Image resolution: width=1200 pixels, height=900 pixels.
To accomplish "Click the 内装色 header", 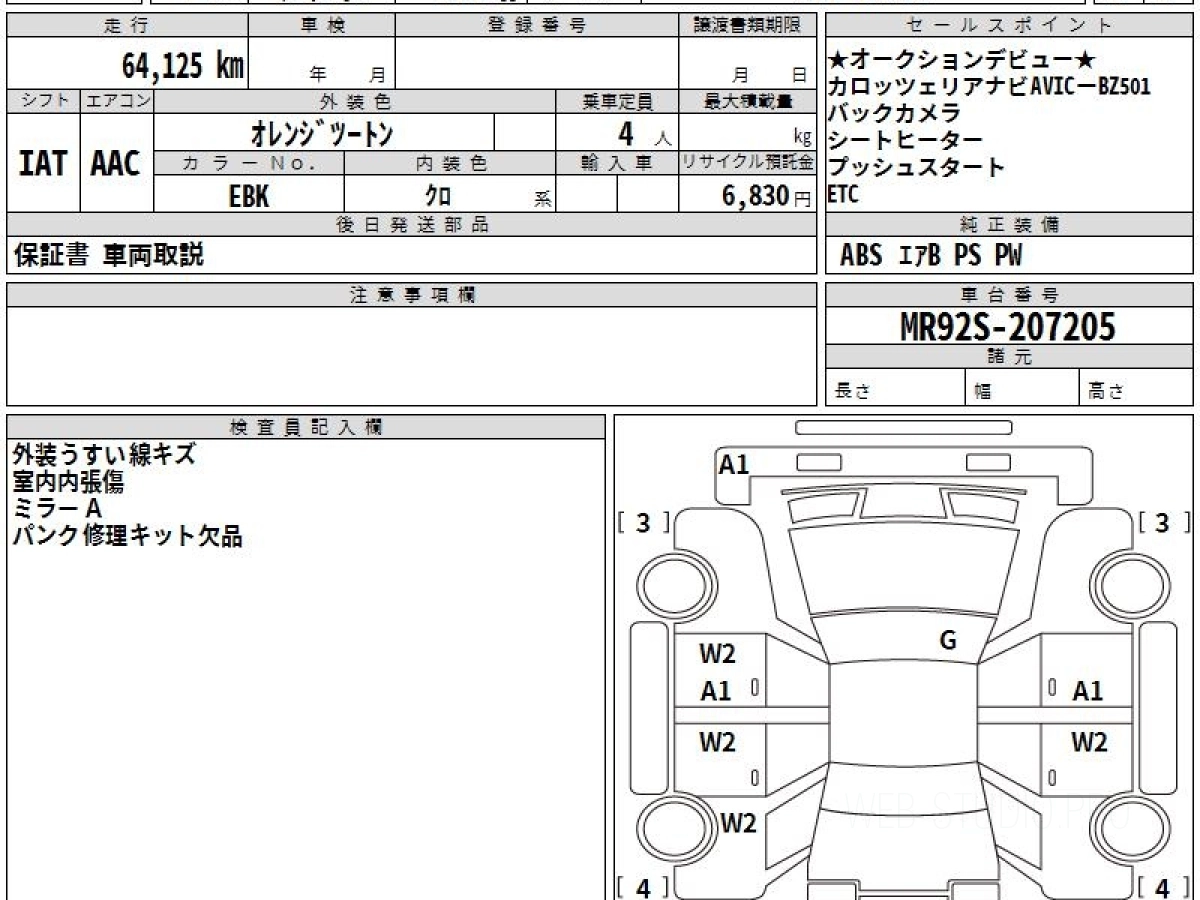I will point(450,164).
